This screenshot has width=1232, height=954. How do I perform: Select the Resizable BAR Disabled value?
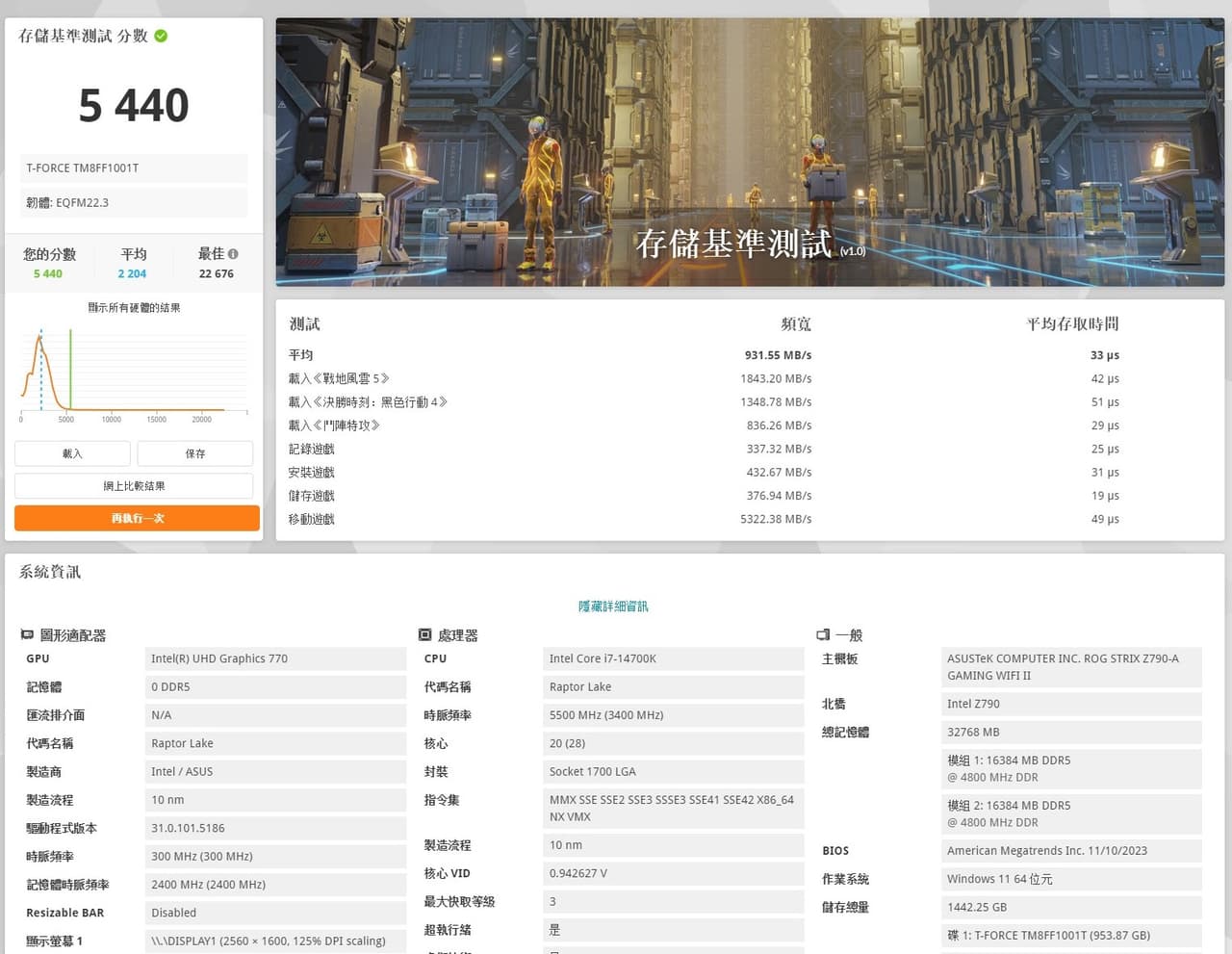(275, 913)
